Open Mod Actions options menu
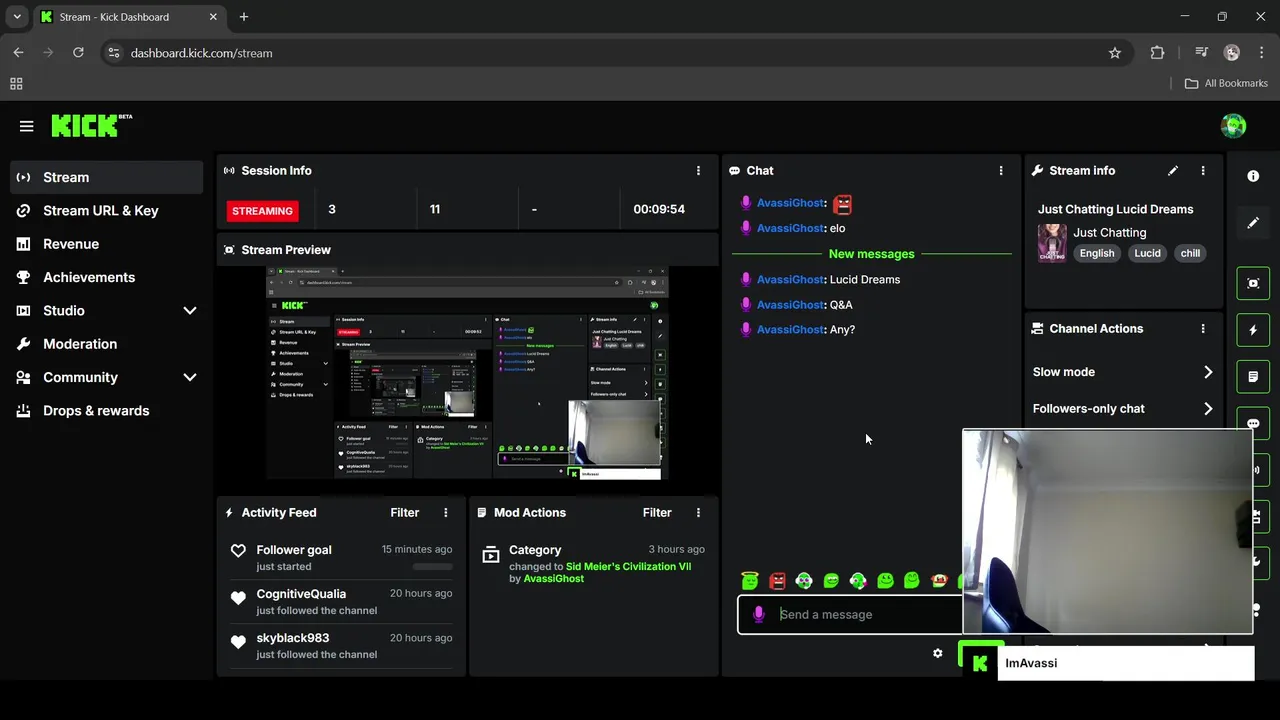The image size is (1280, 720). (x=698, y=513)
